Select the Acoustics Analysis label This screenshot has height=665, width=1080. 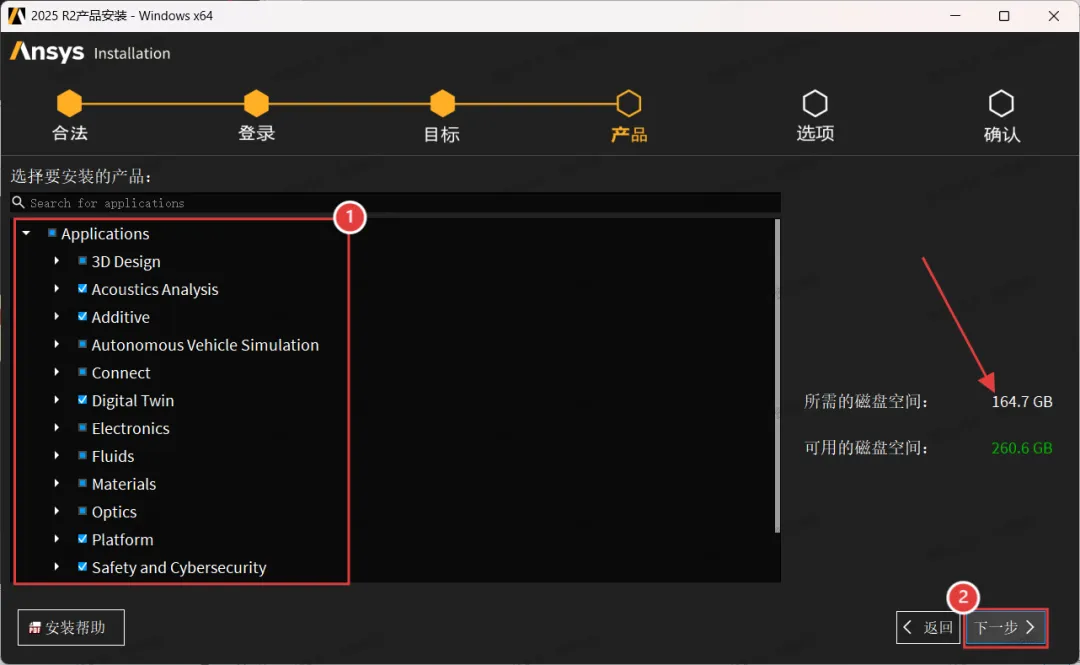(x=155, y=289)
